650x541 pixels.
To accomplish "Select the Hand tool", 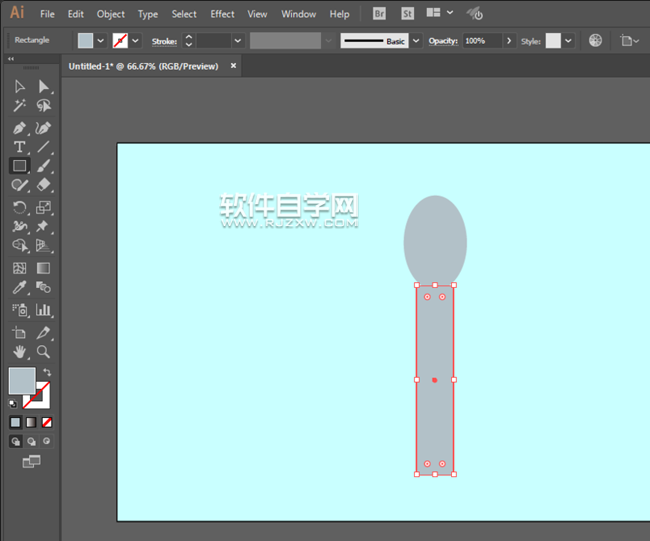I will (x=19, y=352).
